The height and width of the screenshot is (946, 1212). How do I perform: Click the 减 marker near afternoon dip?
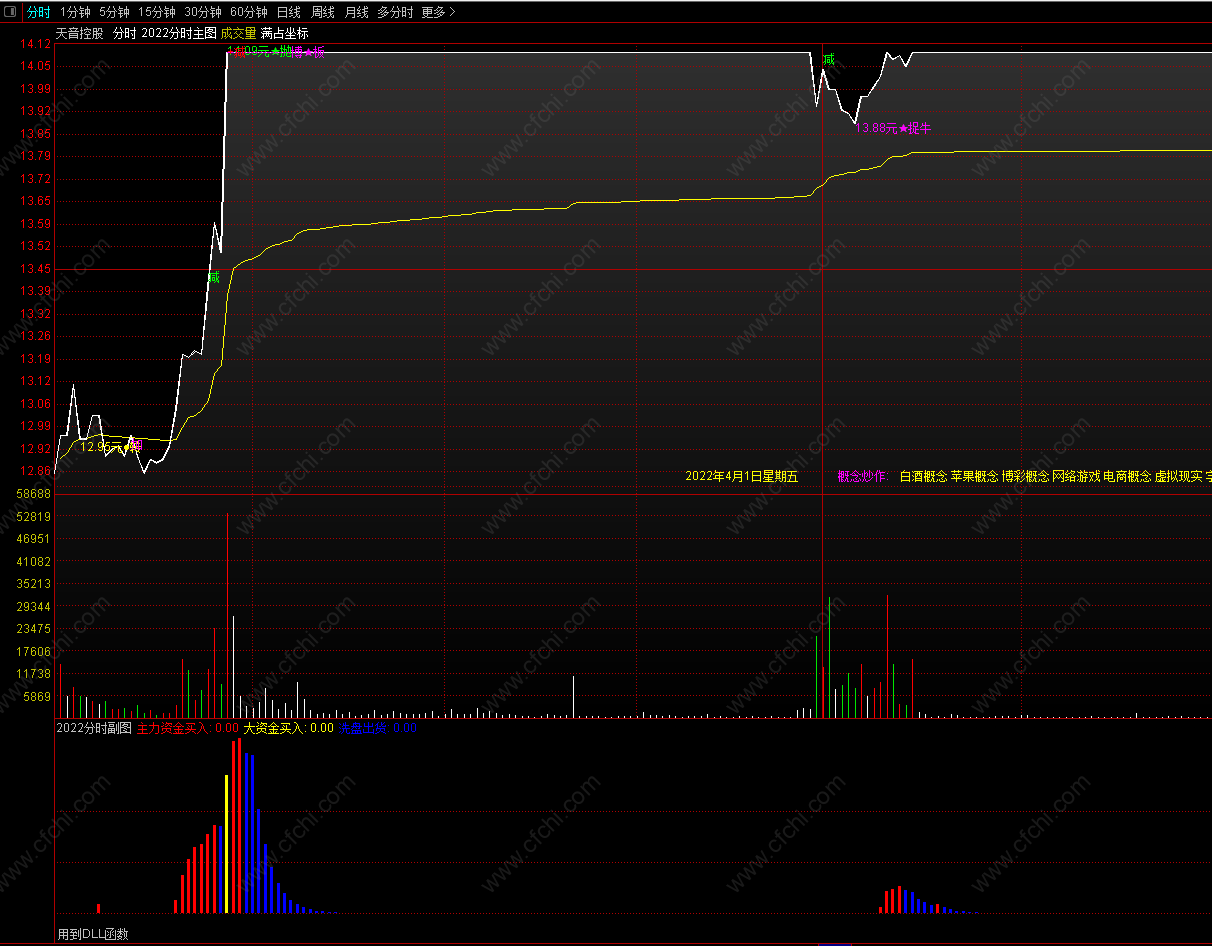click(828, 60)
